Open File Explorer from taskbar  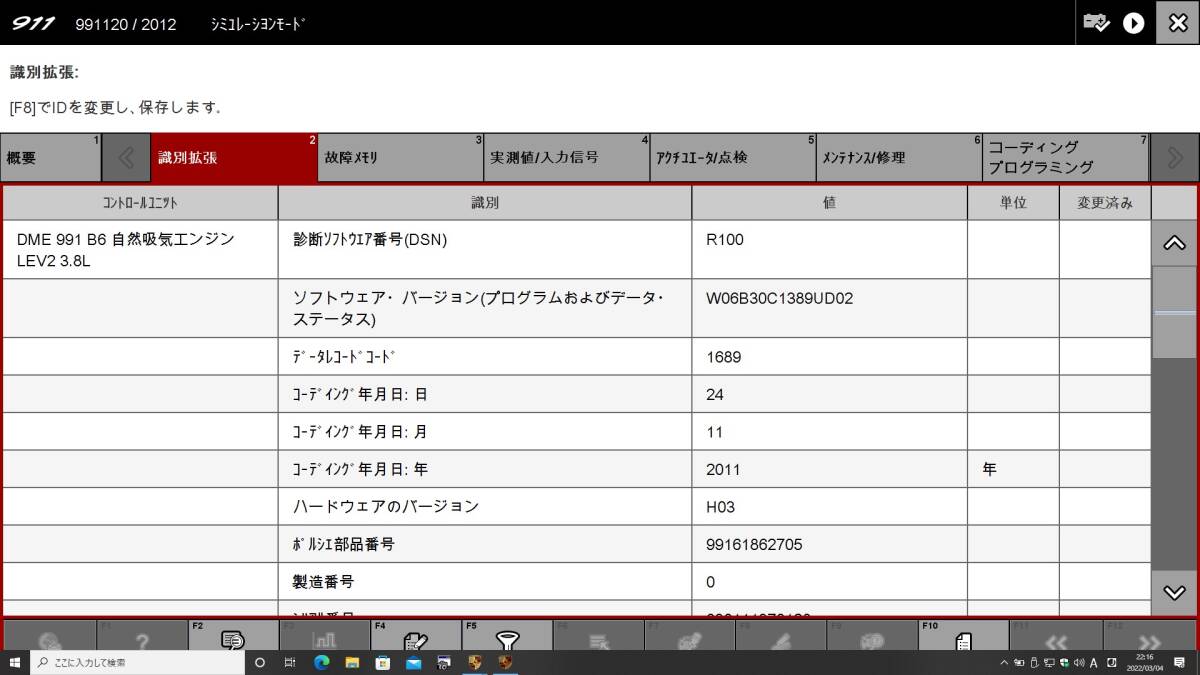[x=352, y=663]
